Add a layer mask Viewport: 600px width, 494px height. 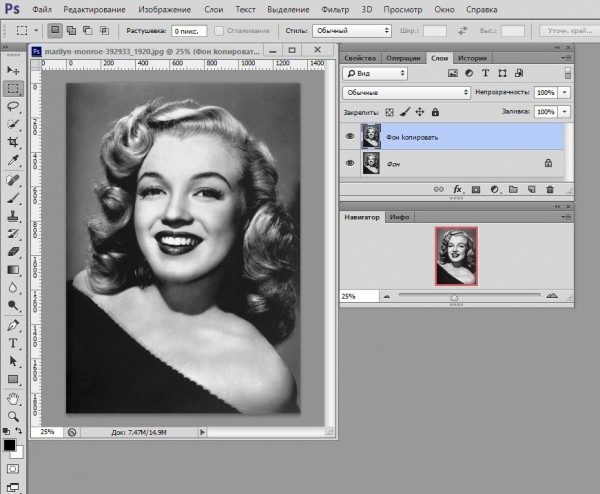point(475,188)
